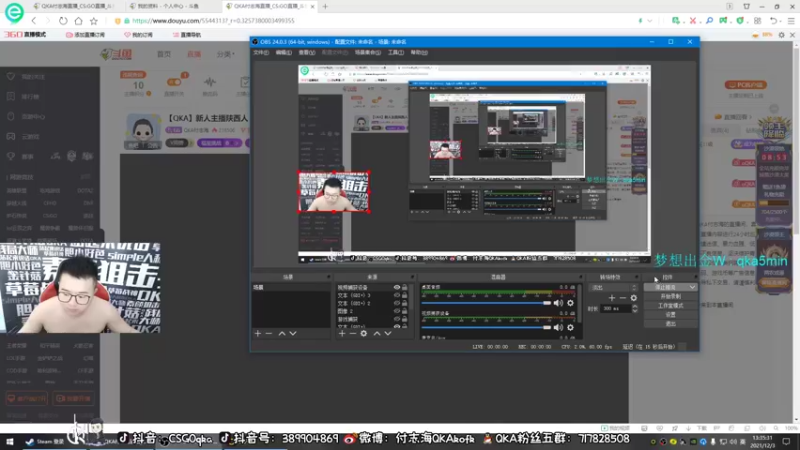Adjust 视频捕获设备 volume slider
This screenshot has width=800, height=450.
click(487, 328)
